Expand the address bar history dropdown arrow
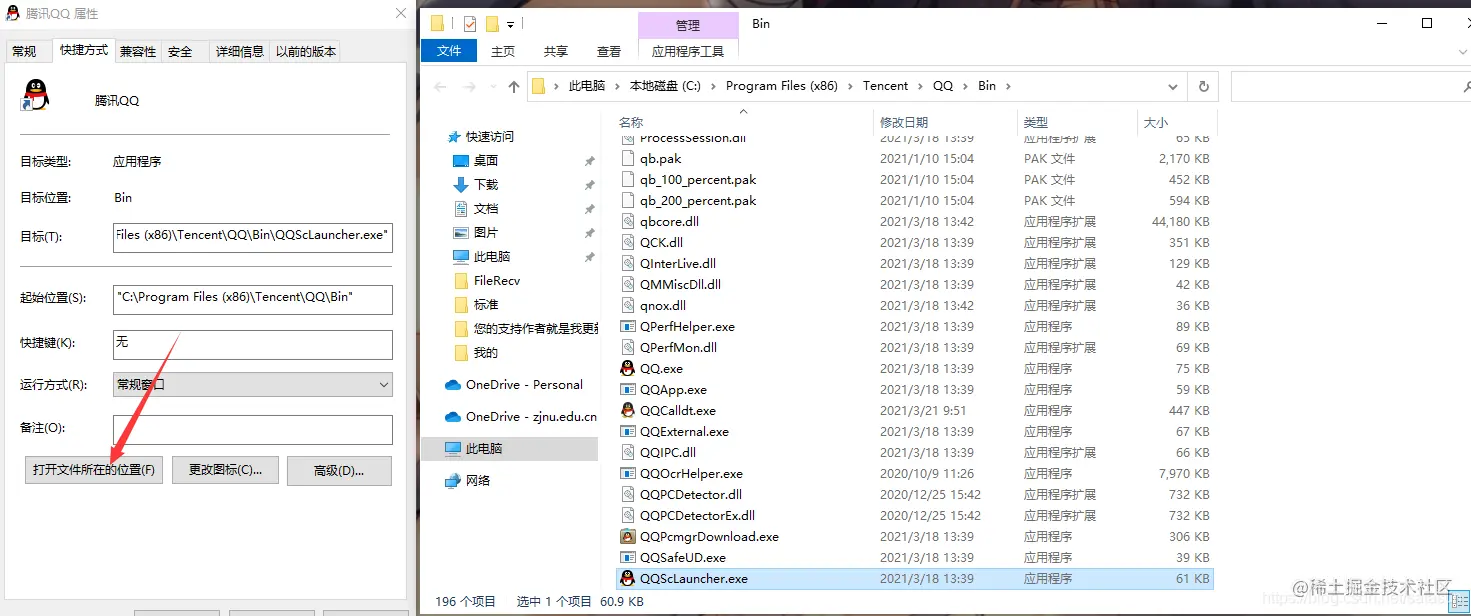The width and height of the screenshot is (1471, 616). (x=1172, y=86)
